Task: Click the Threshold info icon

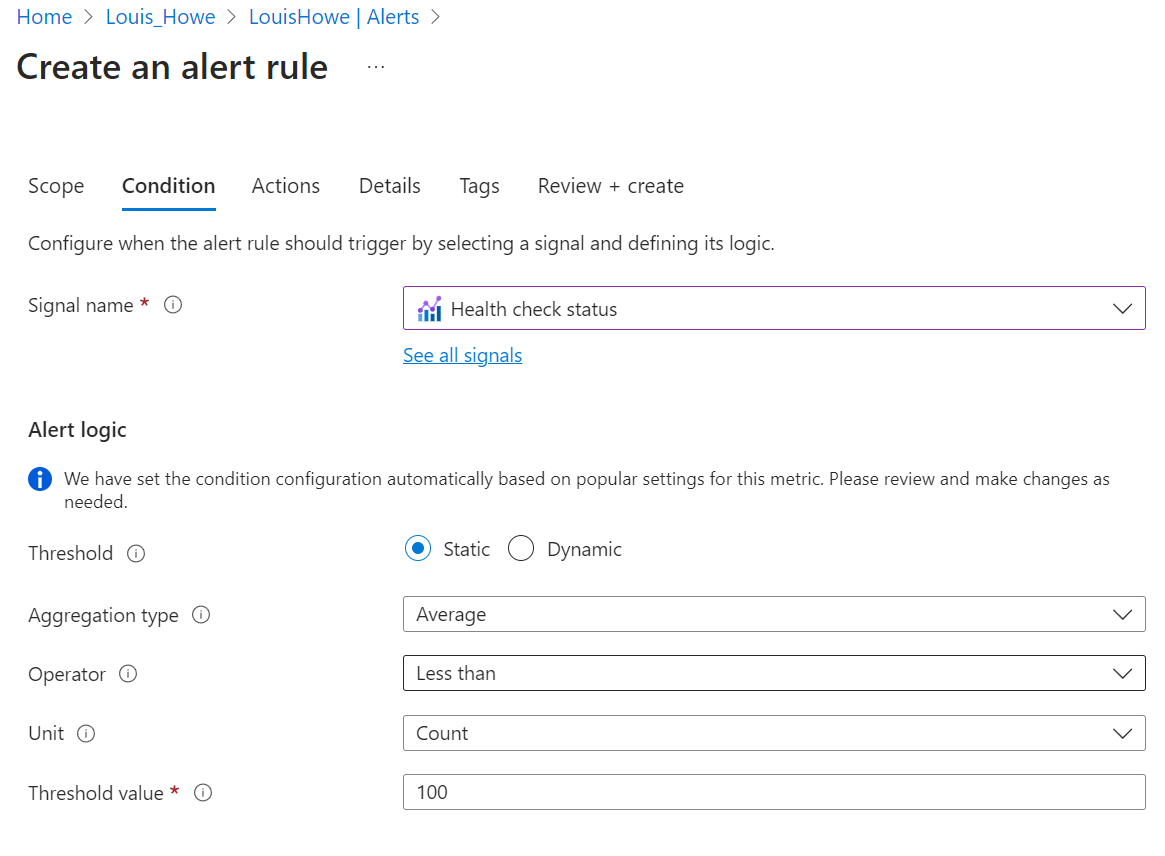Action: (136, 554)
